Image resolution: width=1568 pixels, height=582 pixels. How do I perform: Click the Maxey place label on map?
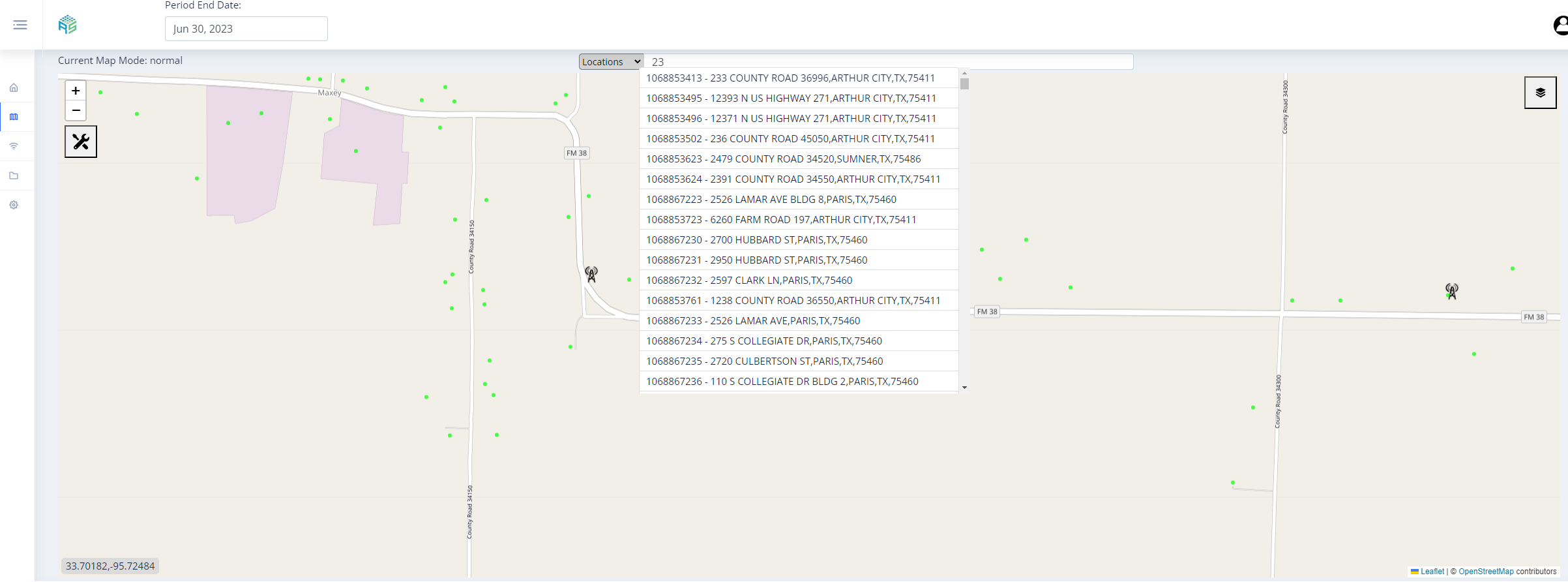pyautogui.click(x=329, y=93)
